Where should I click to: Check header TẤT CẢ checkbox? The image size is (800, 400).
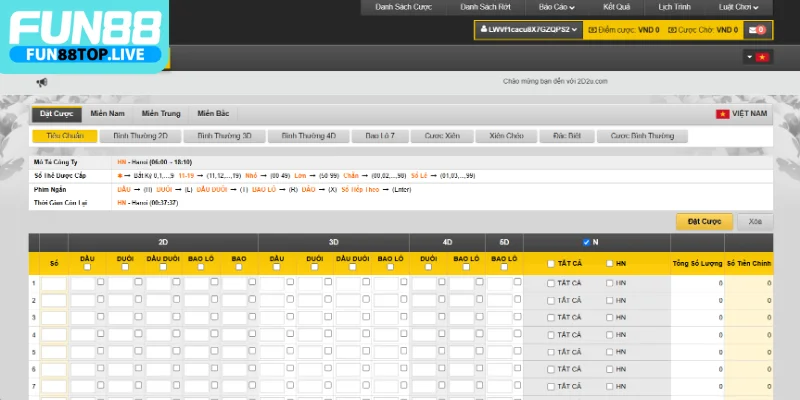551,264
